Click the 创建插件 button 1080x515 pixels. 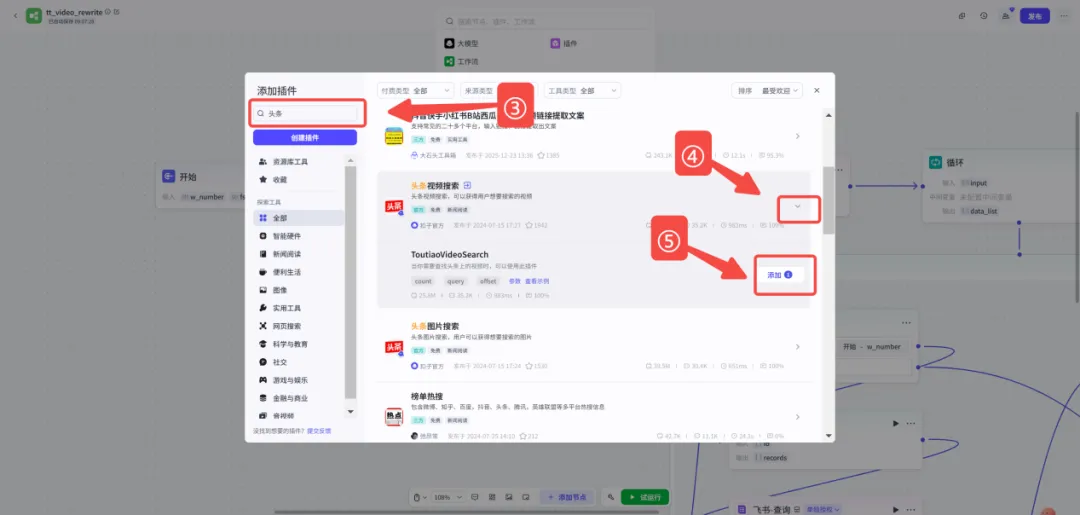click(304, 138)
